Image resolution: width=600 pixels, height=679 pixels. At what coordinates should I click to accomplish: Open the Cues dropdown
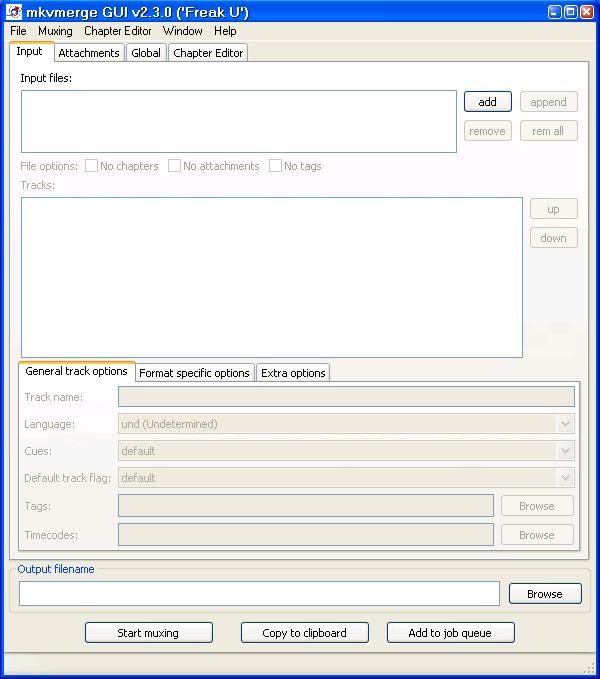346,451
